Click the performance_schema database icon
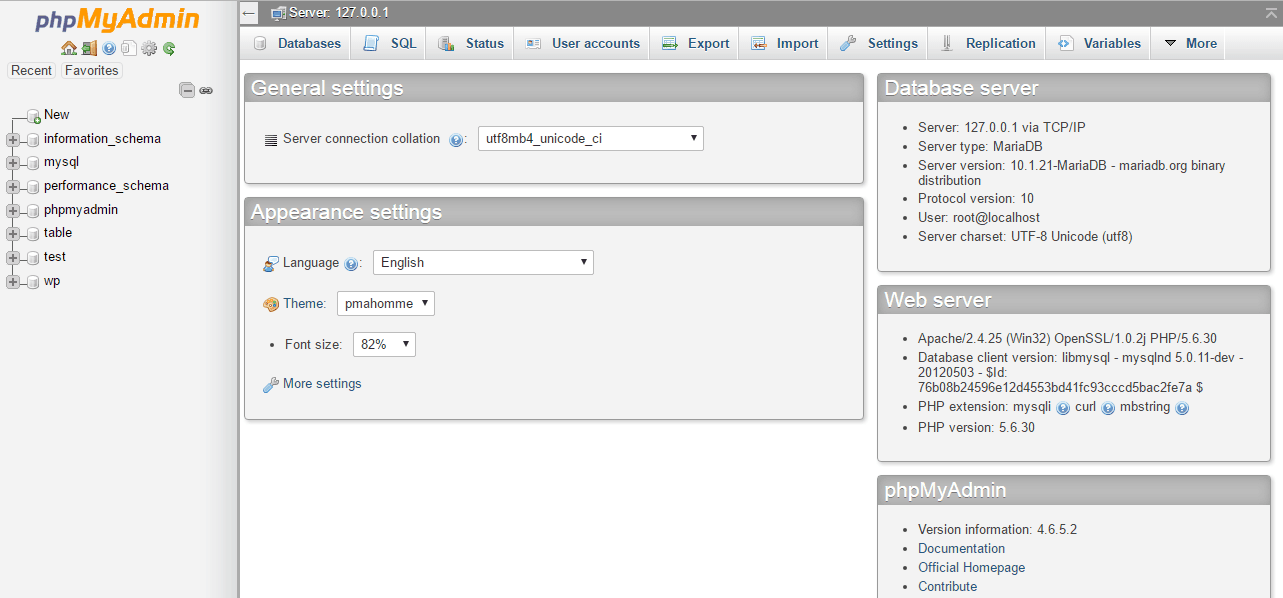This screenshot has width=1283, height=598. (x=33, y=186)
